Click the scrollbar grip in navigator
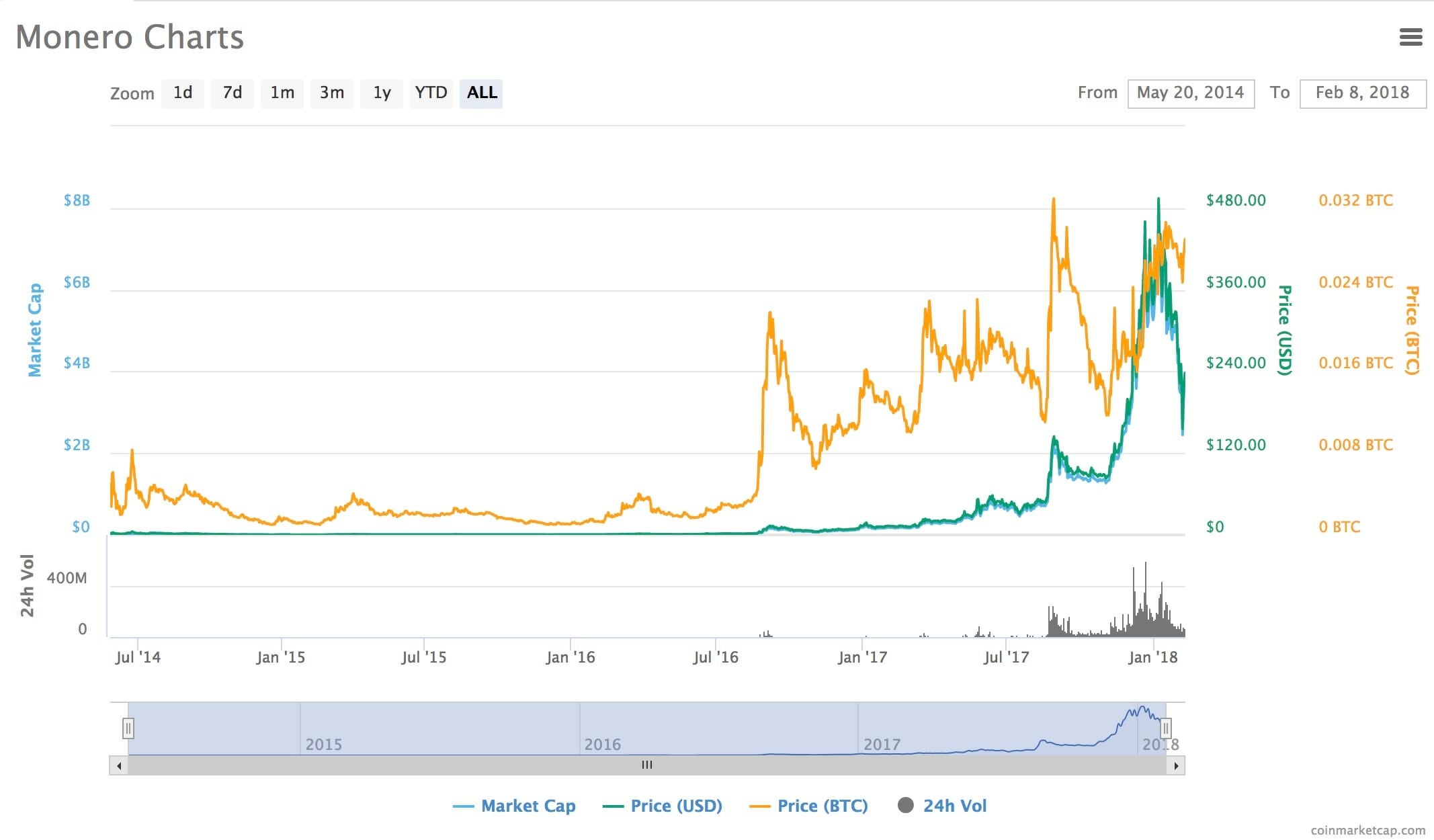This screenshot has width=1434, height=840. (x=647, y=765)
